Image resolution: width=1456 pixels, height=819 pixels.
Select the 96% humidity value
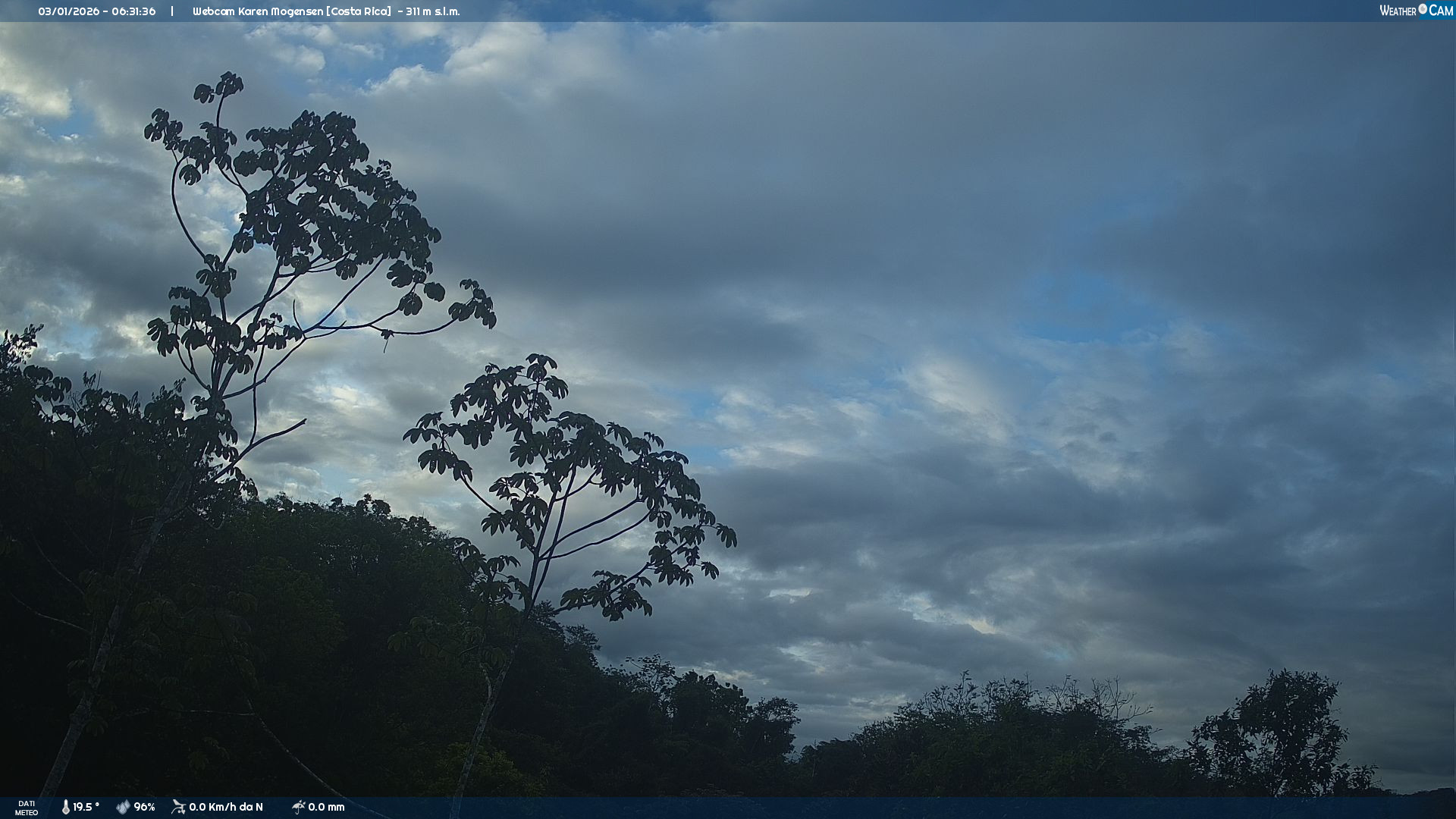[144, 807]
